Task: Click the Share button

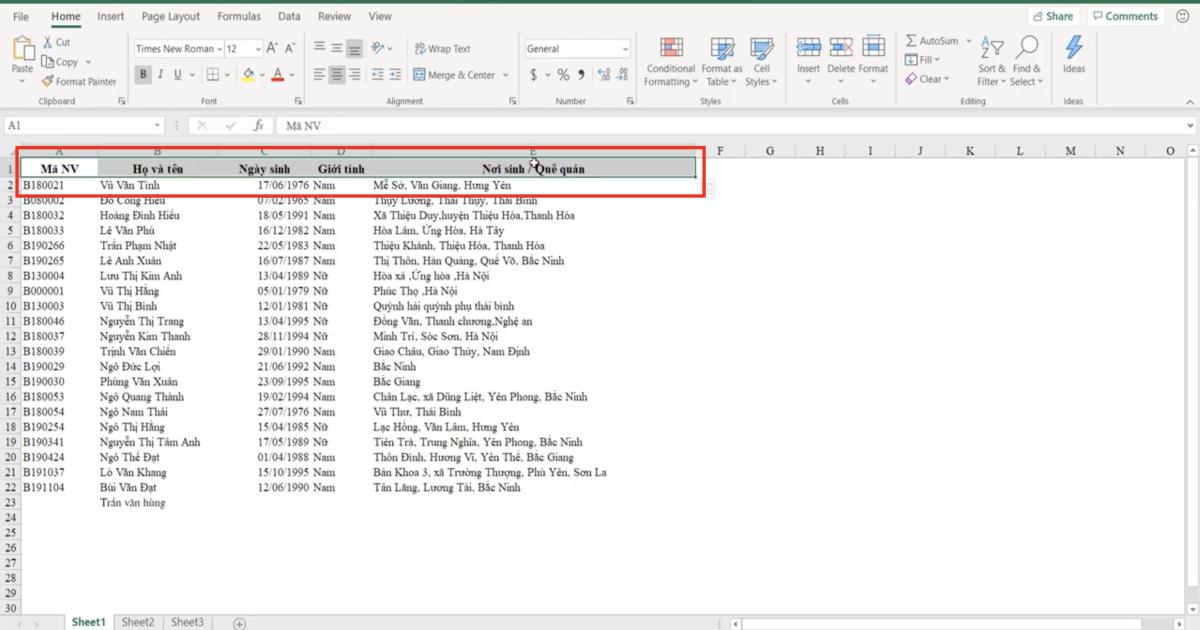Action: click(x=1051, y=16)
